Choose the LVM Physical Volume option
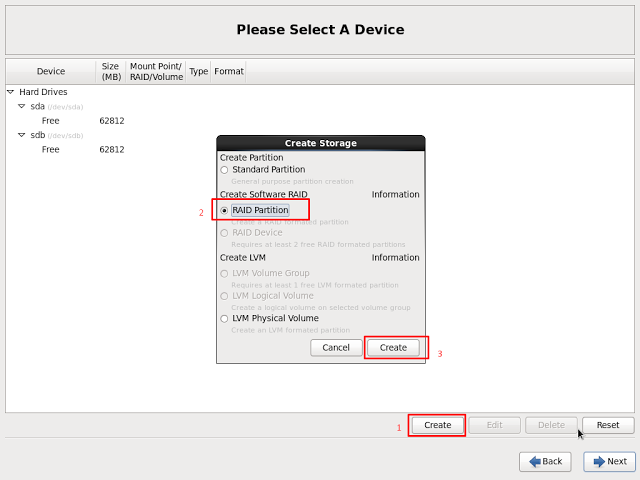 coord(224,318)
